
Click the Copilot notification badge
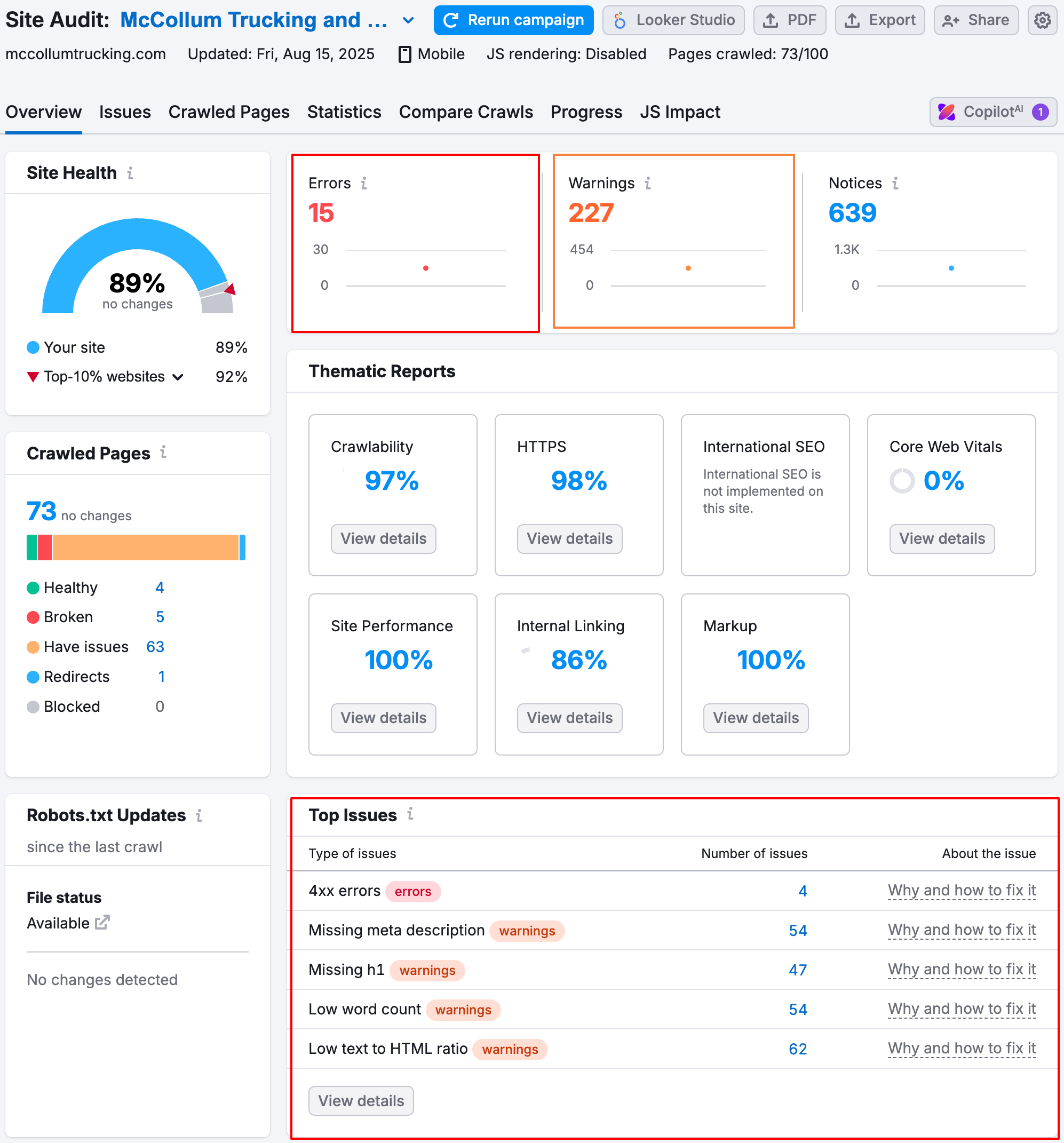[1040, 112]
